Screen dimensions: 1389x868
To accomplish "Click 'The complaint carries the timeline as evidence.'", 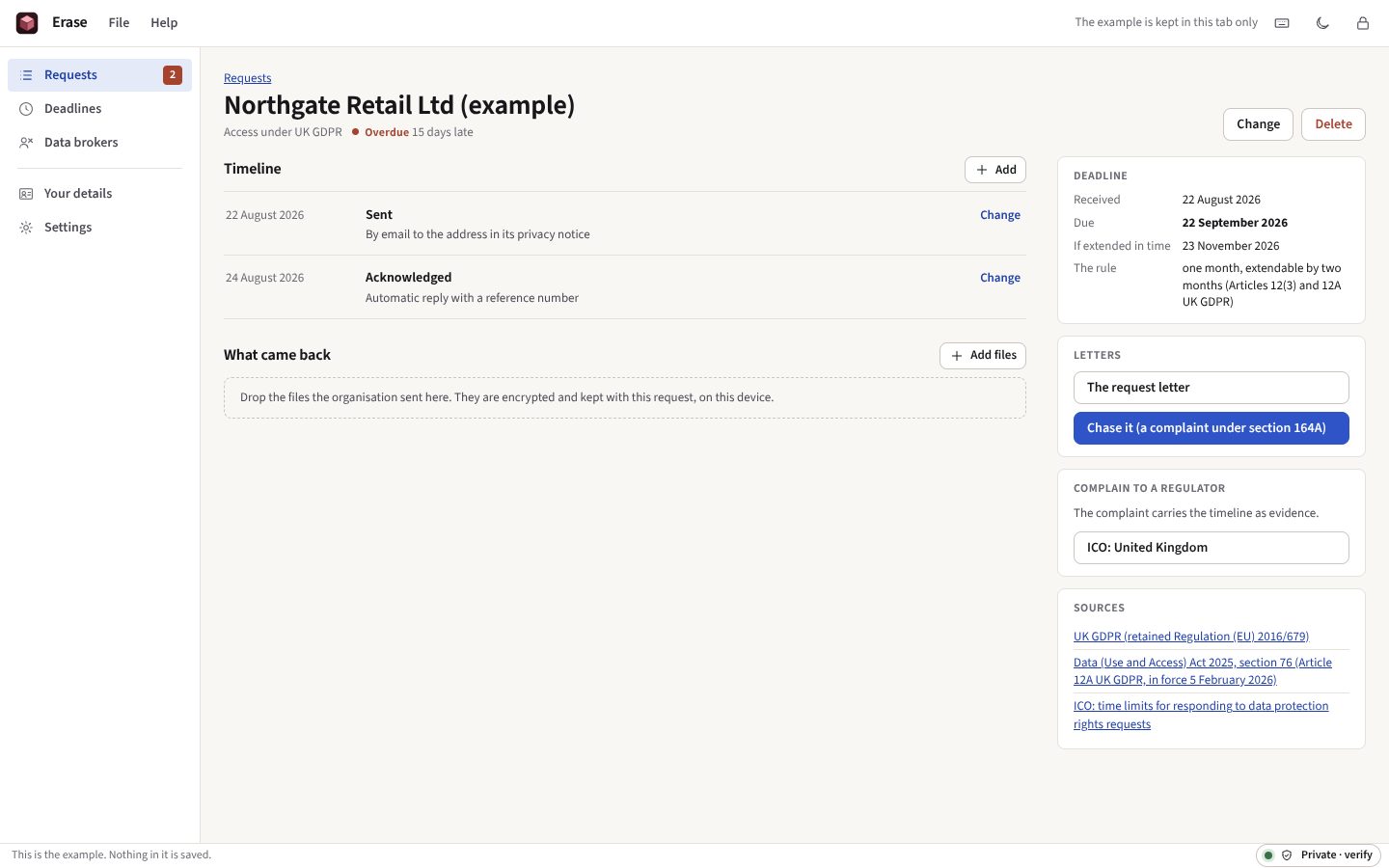I will (1196, 513).
